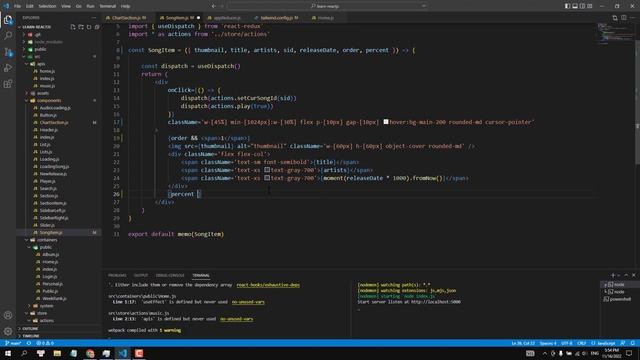Collapse the components folder
The image size is (640, 360).
49,100
